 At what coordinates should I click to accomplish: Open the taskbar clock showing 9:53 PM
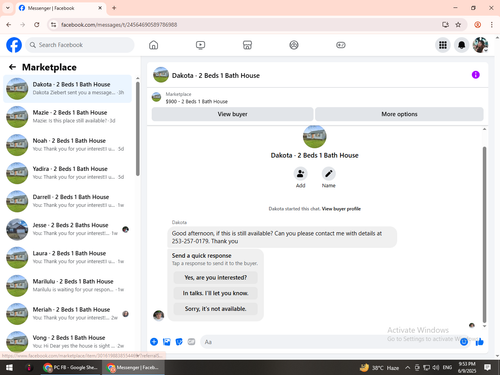[467, 367]
